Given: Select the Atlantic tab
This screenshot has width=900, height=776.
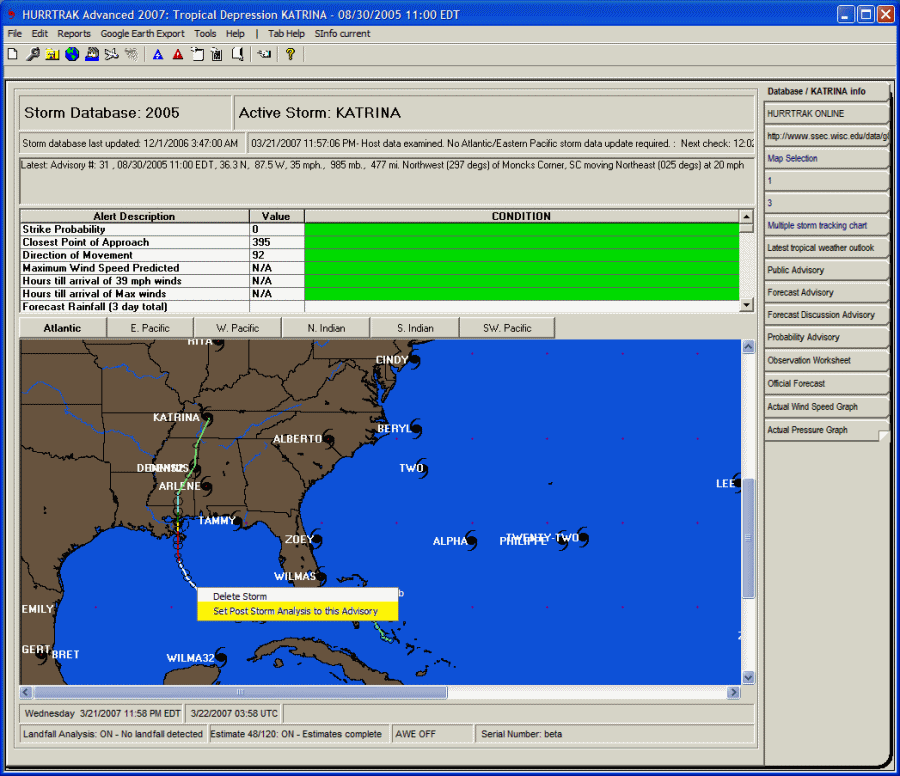Looking at the screenshot, I should pyautogui.click(x=63, y=328).
